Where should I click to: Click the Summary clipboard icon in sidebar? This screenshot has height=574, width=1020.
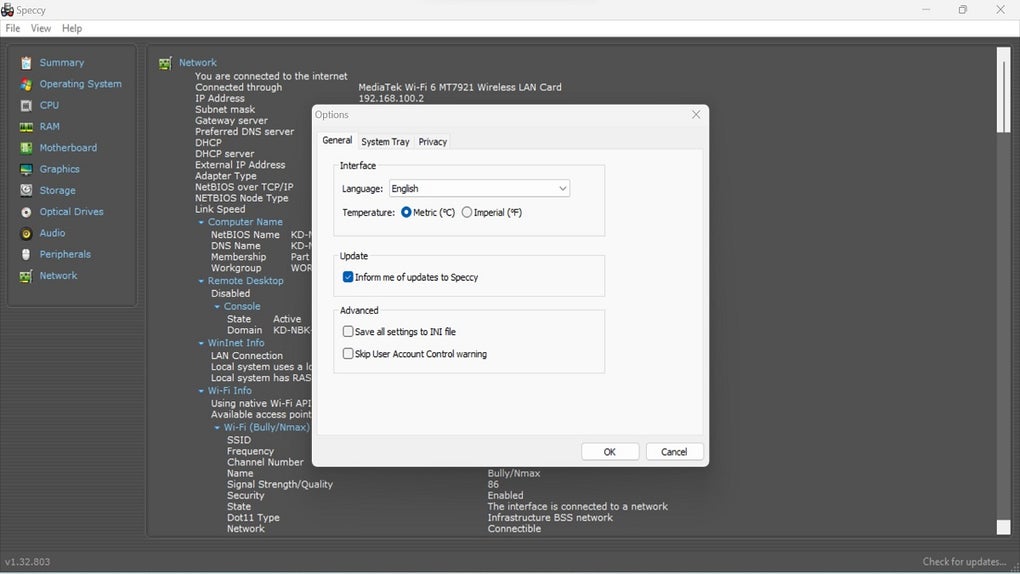[x=26, y=62]
